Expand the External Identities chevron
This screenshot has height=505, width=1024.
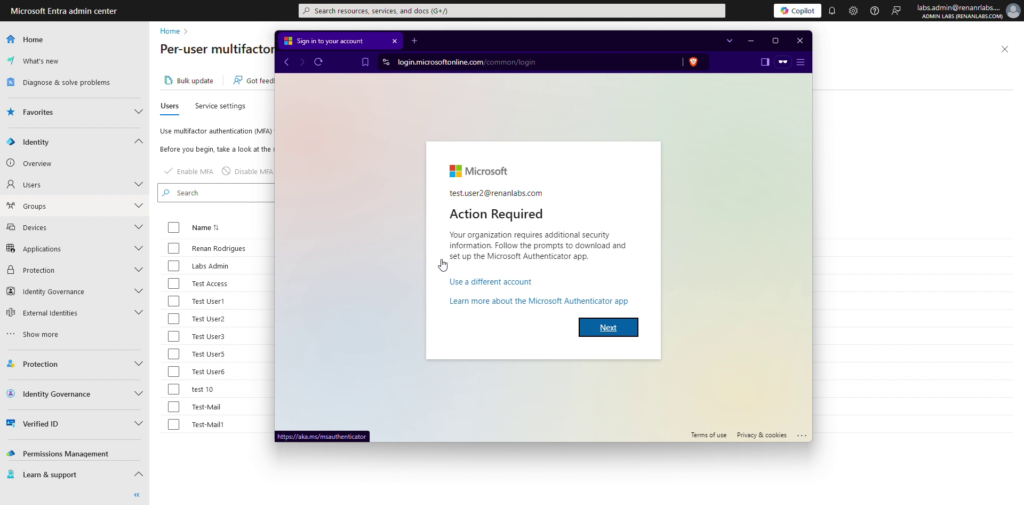coord(138,313)
